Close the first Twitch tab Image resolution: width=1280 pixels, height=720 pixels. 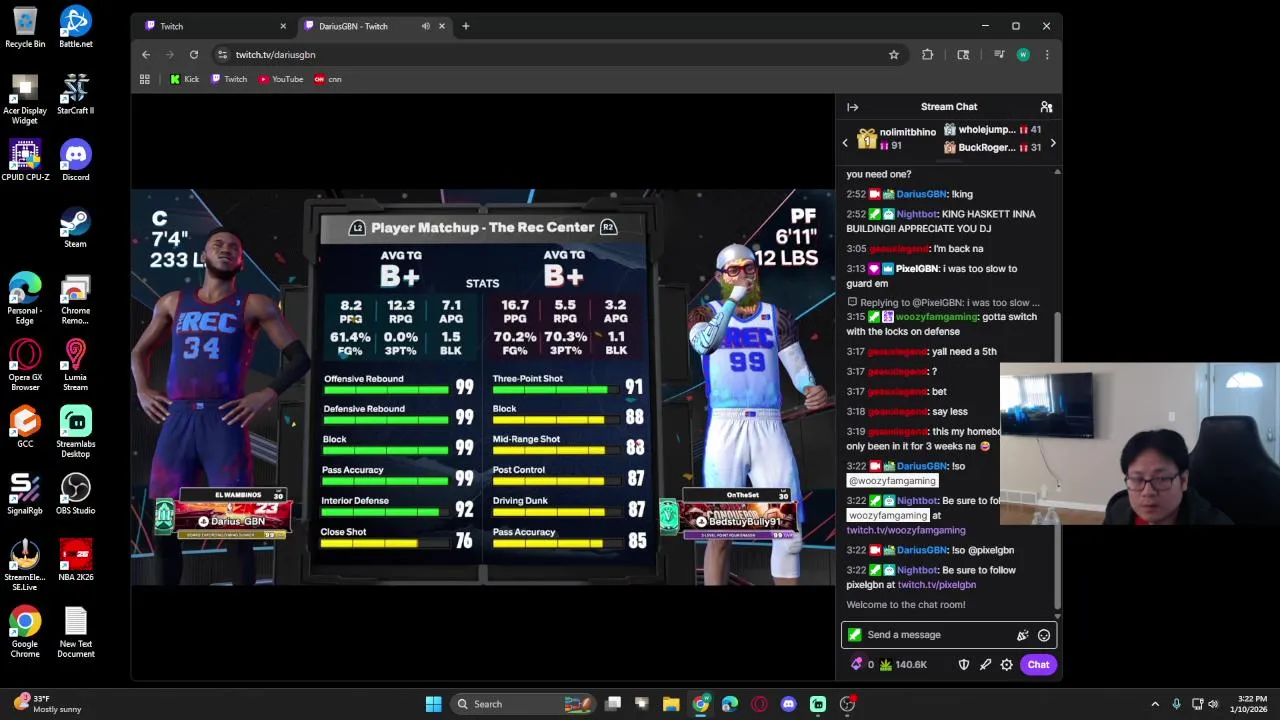pyautogui.click(x=283, y=26)
